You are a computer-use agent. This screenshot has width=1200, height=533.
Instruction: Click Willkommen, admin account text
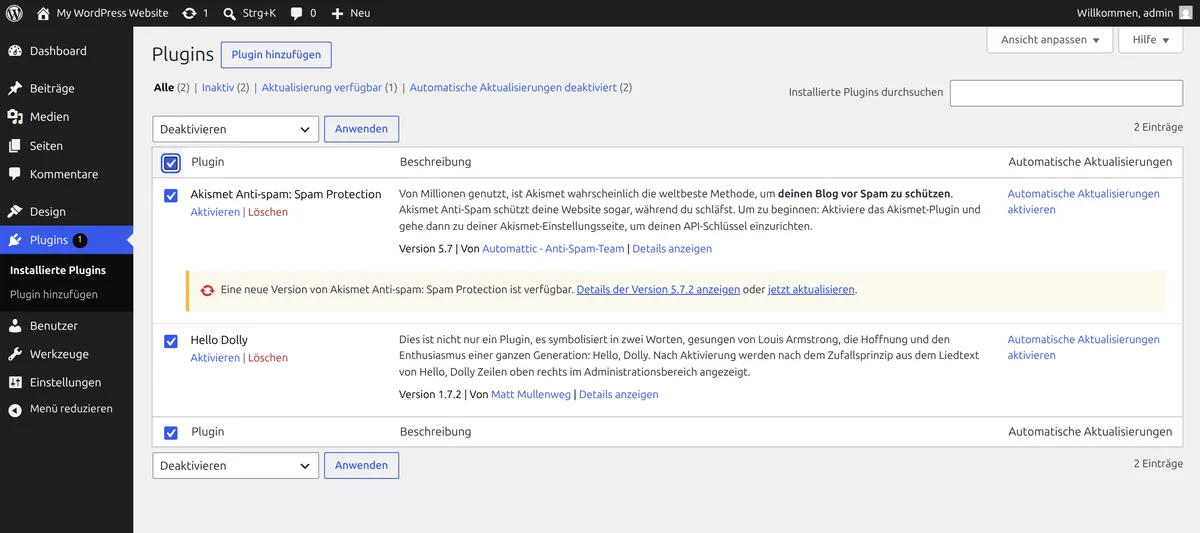coord(1124,13)
